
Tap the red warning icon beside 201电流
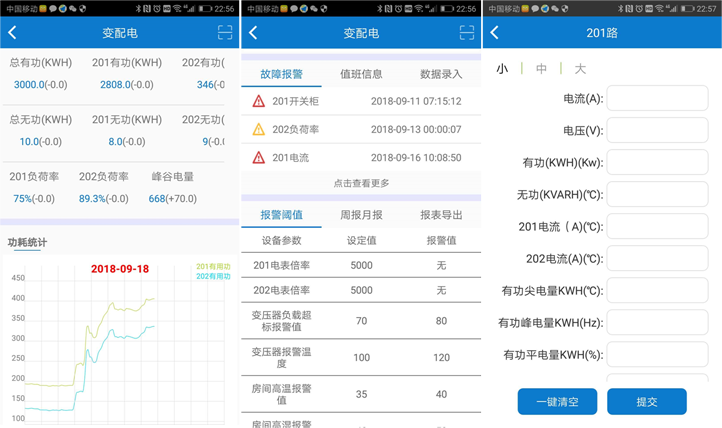pyautogui.click(x=259, y=158)
